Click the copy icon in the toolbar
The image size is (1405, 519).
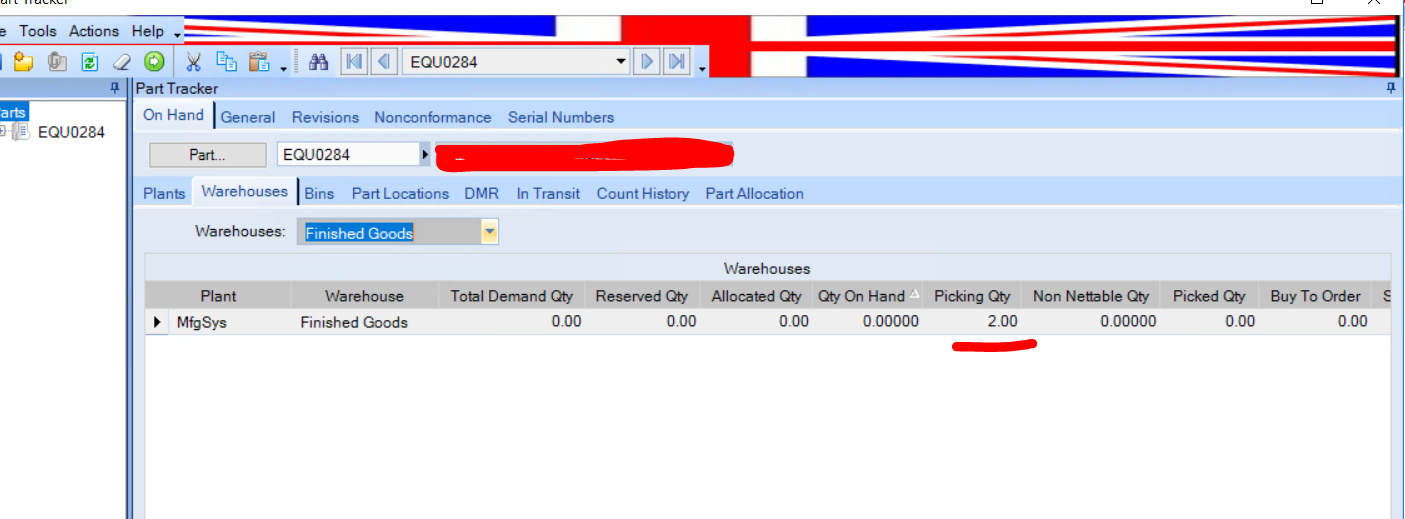point(226,62)
